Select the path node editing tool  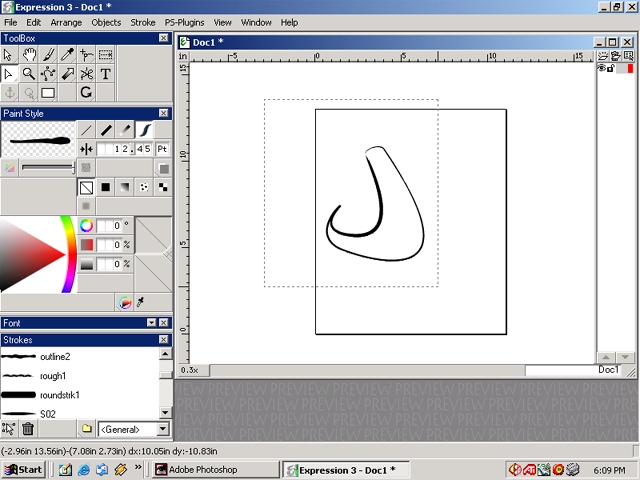coord(48,74)
